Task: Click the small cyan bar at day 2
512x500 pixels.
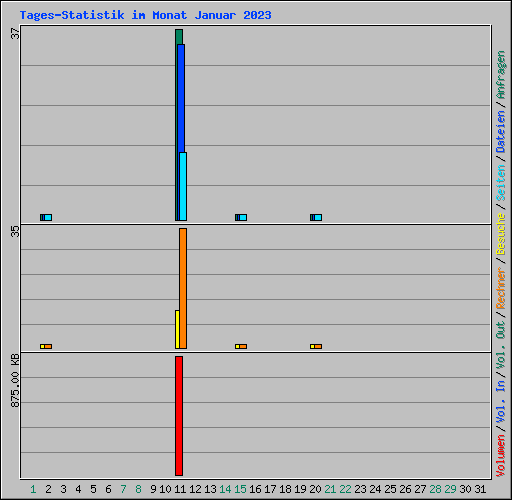Action: tap(48, 217)
